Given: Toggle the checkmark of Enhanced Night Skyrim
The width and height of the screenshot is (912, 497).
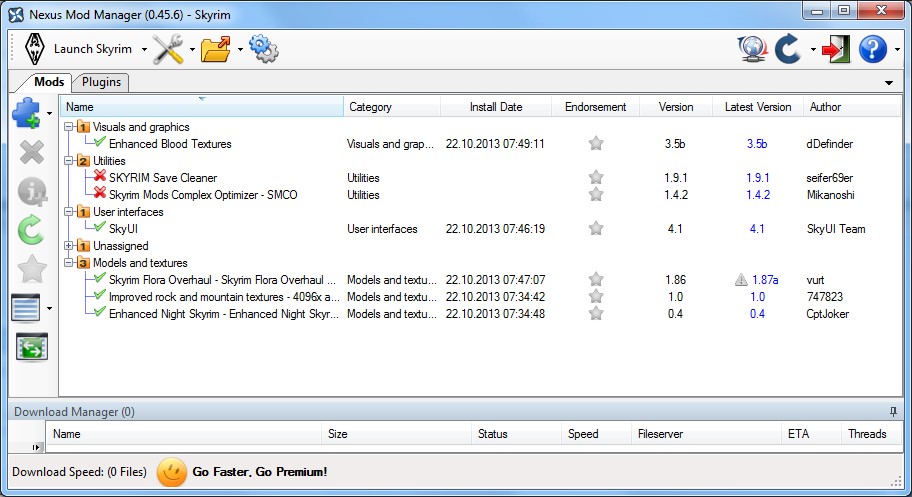Looking at the screenshot, I should 100,311.
